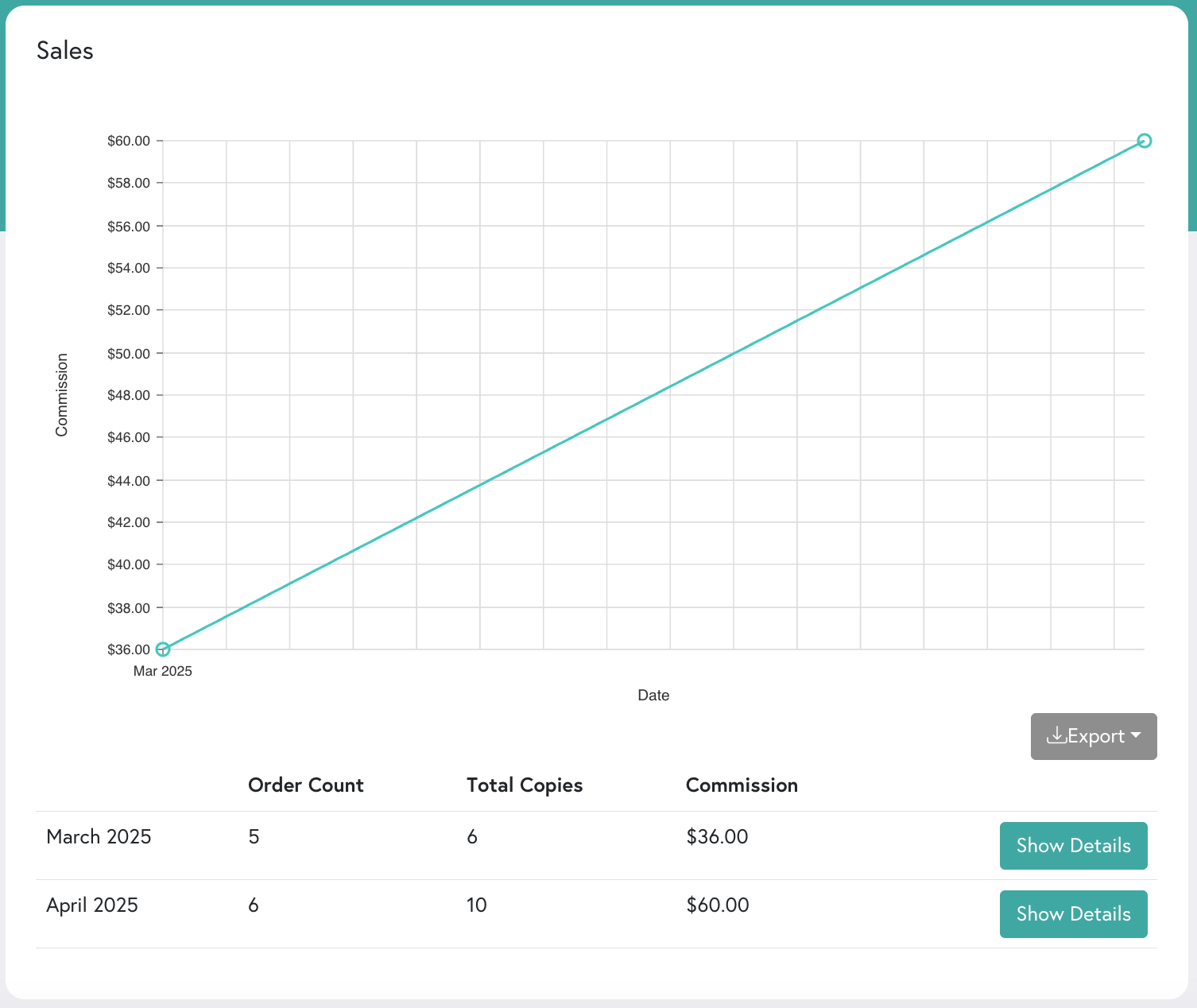Select the April 2025 data point on the chart
Screen dimensions: 1197x1008
click(1145, 141)
